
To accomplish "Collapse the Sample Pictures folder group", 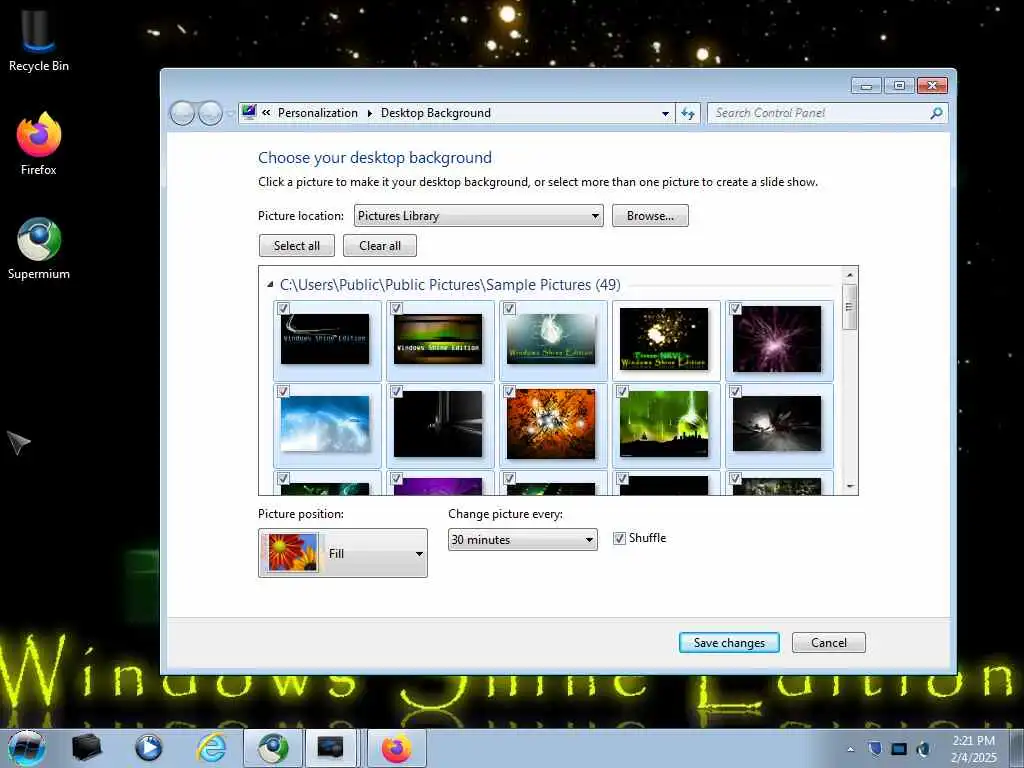I will [x=270, y=285].
